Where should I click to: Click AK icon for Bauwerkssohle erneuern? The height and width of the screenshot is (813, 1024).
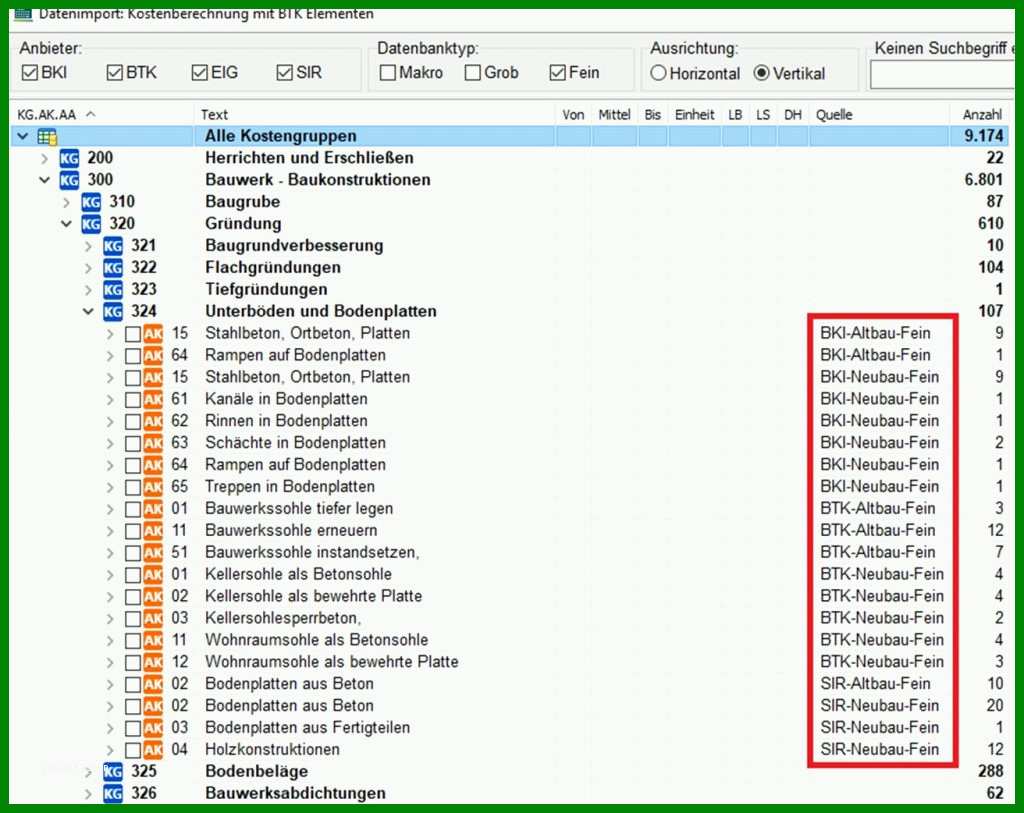click(x=153, y=530)
